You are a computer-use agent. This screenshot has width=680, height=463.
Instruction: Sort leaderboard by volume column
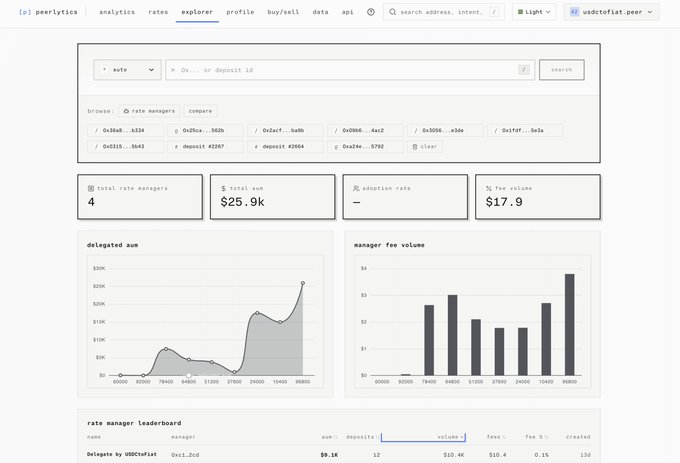pyautogui.click(x=450, y=437)
